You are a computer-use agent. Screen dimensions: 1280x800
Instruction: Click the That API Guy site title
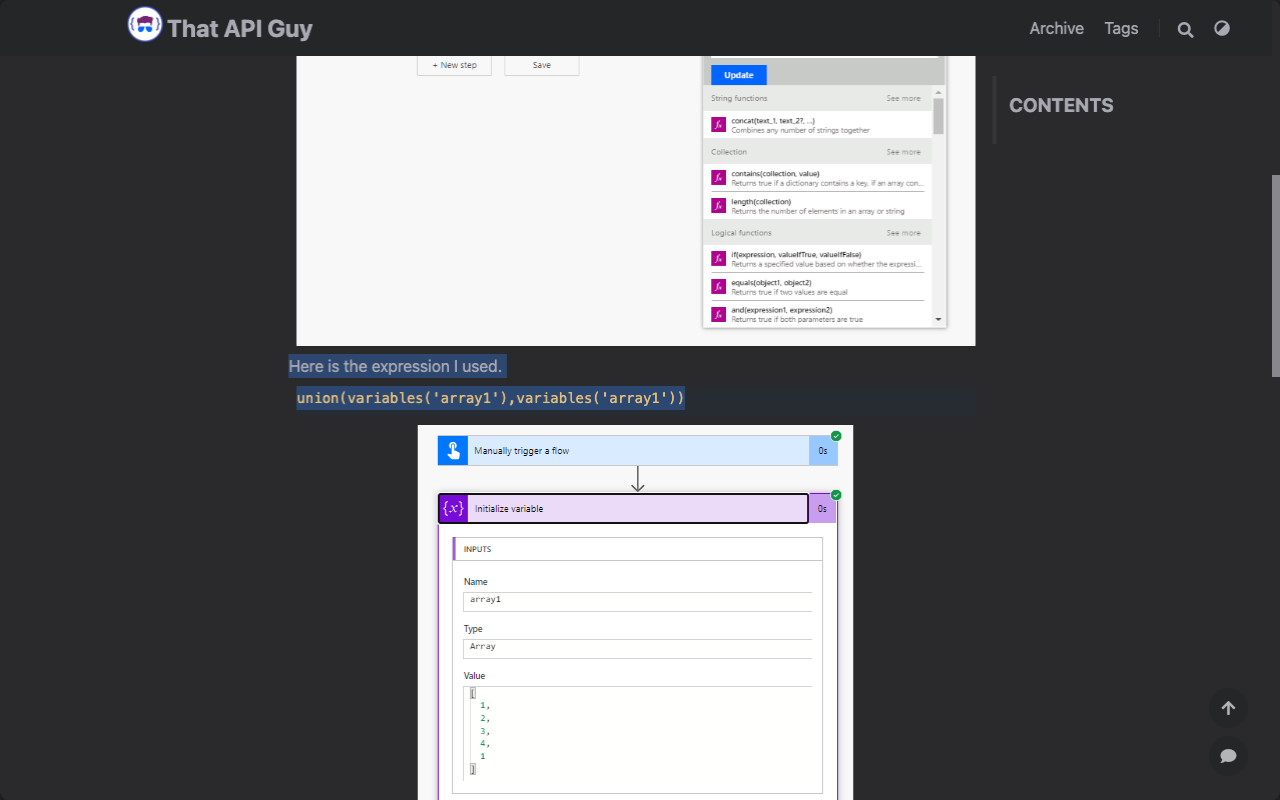pos(240,28)
